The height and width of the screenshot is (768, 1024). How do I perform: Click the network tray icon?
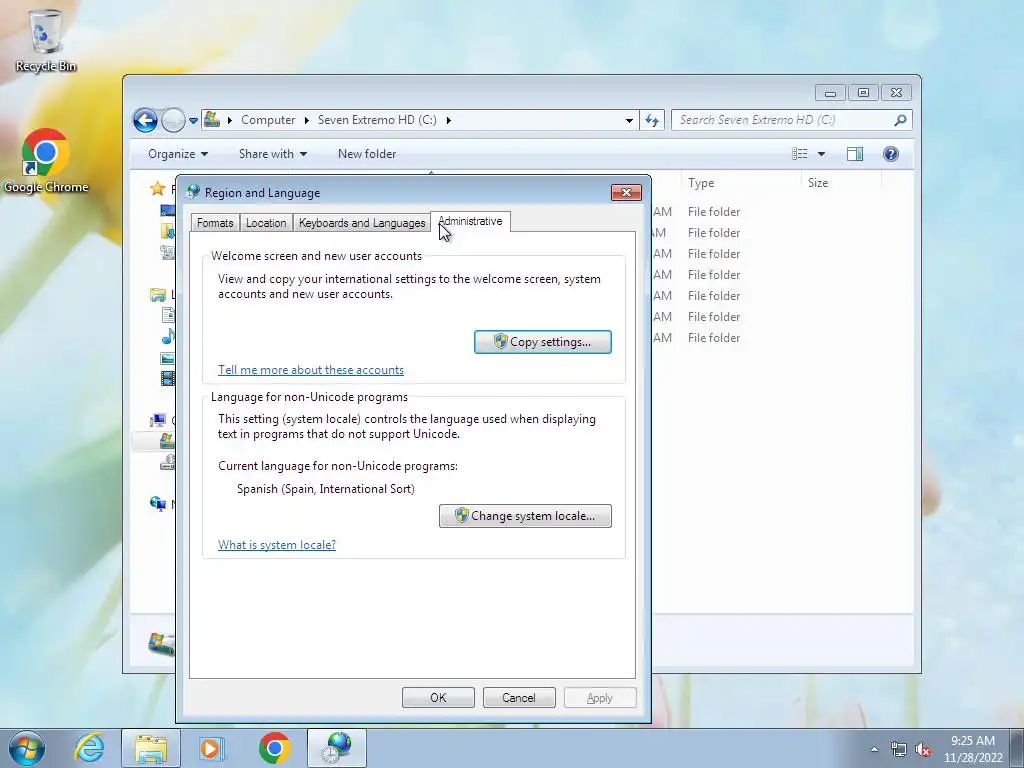899,750
